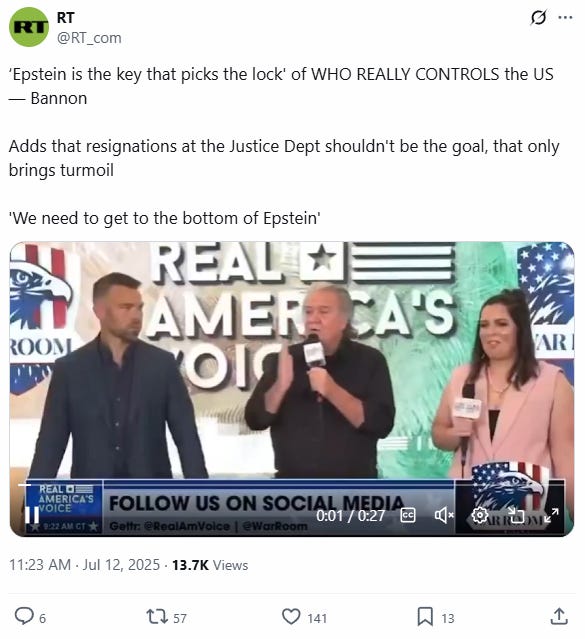Open the @RT_com handle link

pos(89,38)
